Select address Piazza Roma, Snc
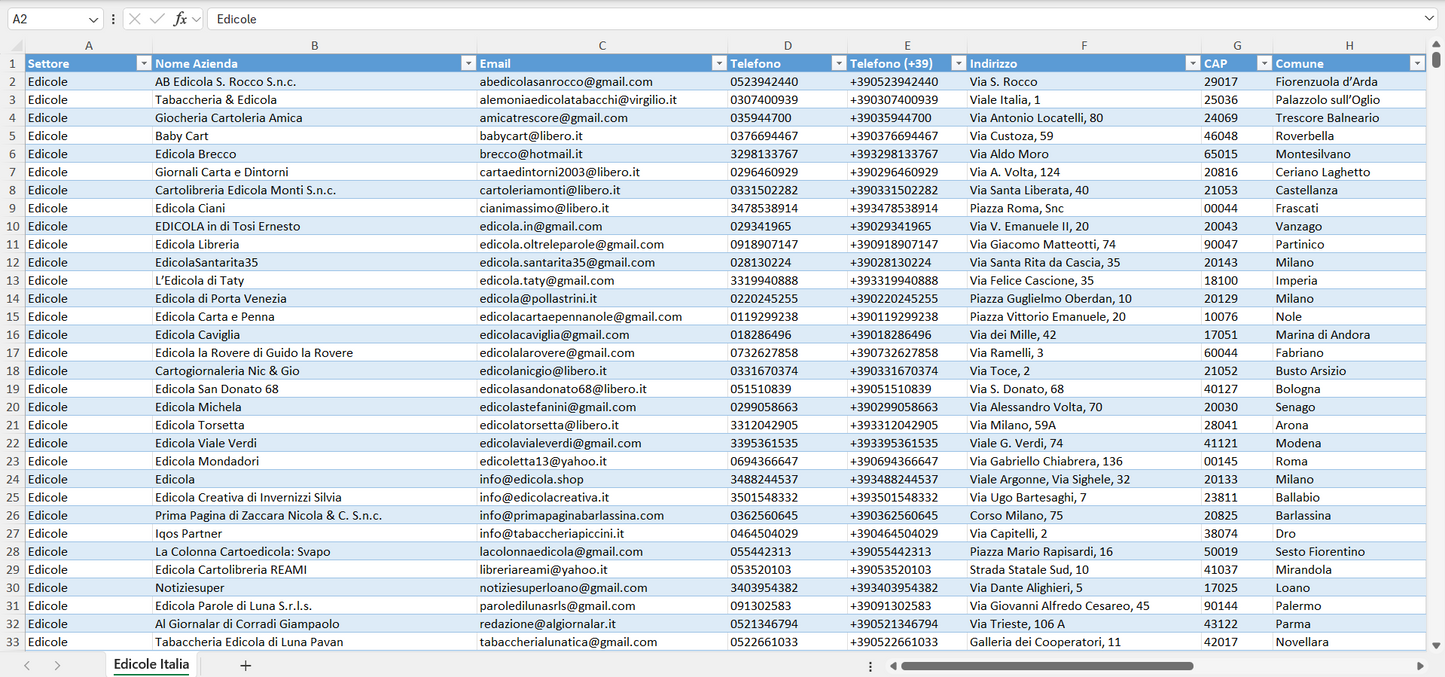 pos(1084,208)
